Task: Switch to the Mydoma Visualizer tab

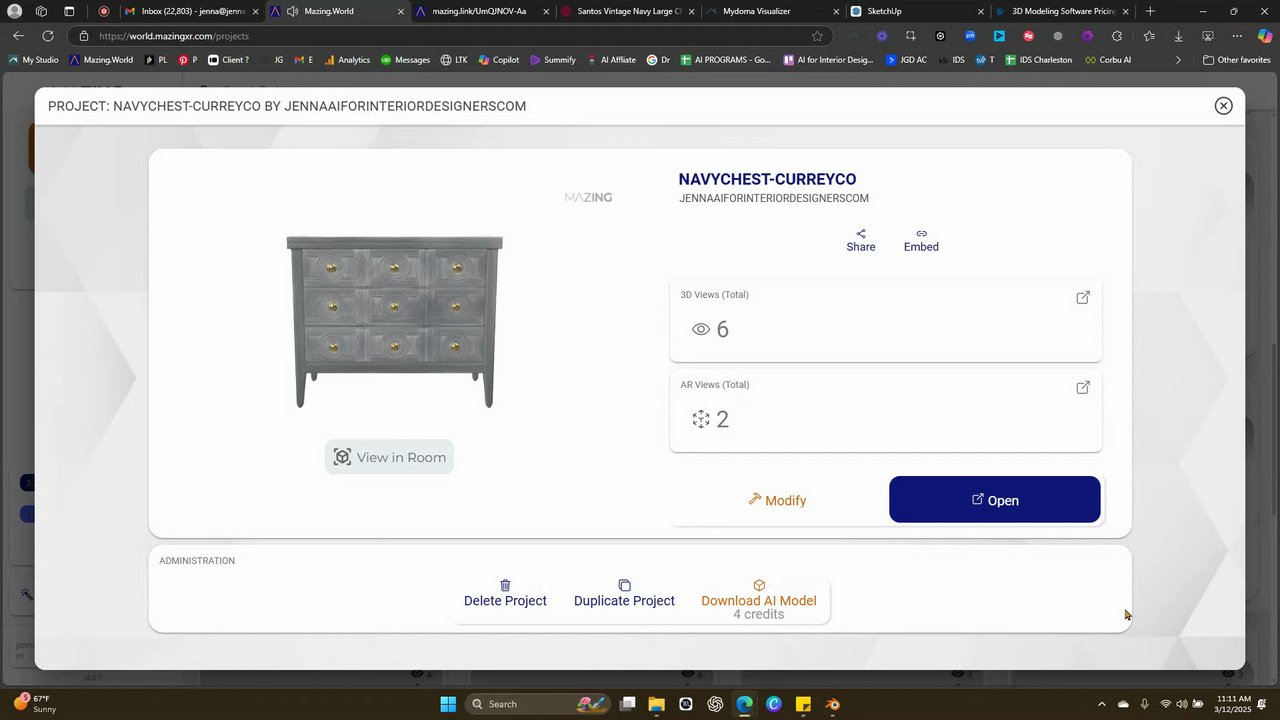Action: click(x=771, y=12)
